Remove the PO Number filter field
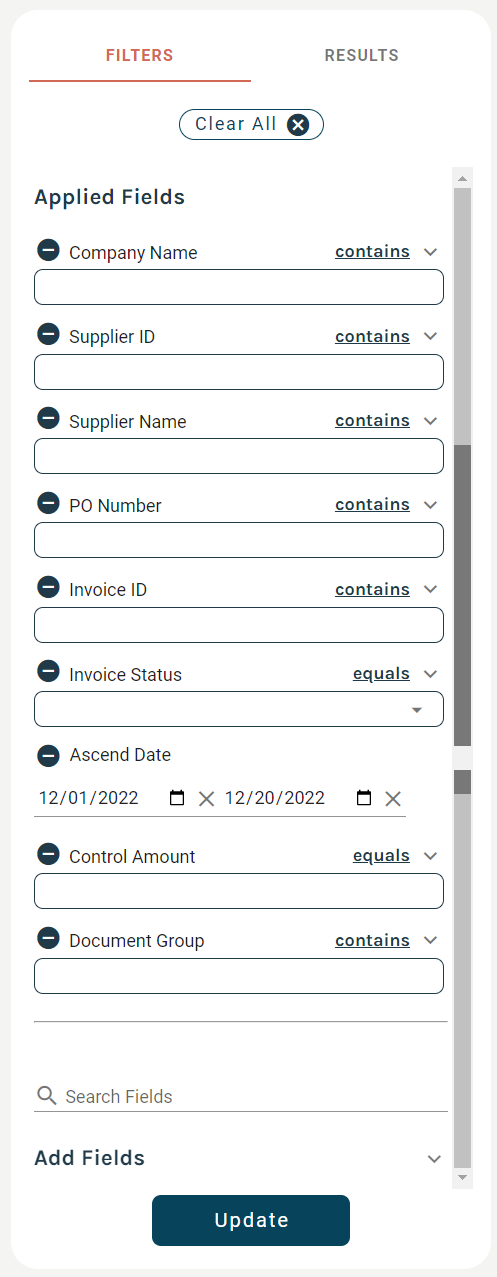 point(48,503)
